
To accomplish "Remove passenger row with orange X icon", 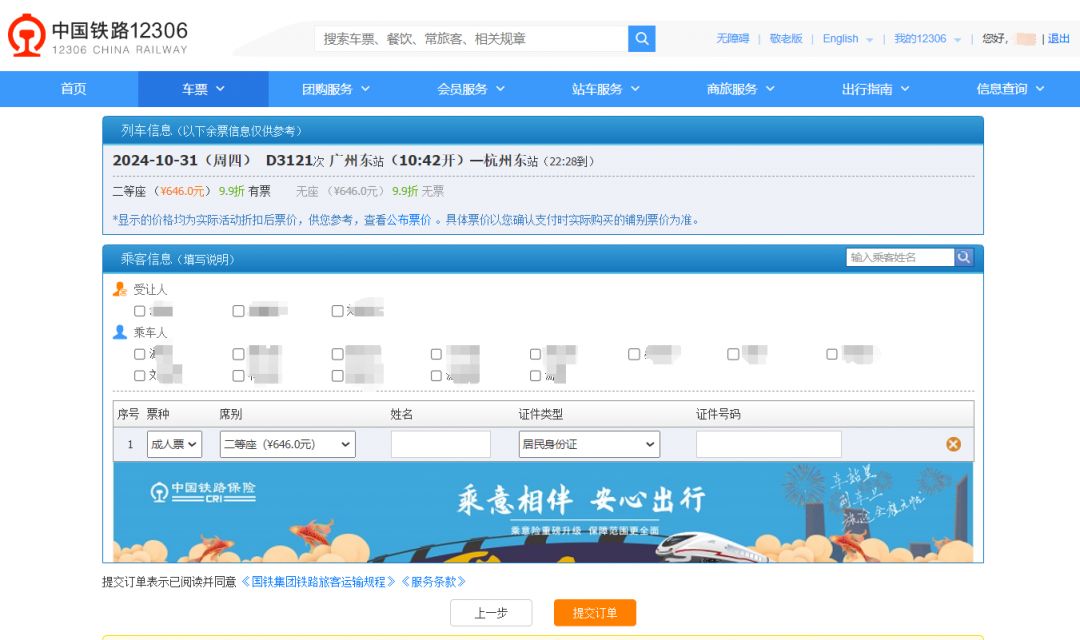I will tap(953, 444).
